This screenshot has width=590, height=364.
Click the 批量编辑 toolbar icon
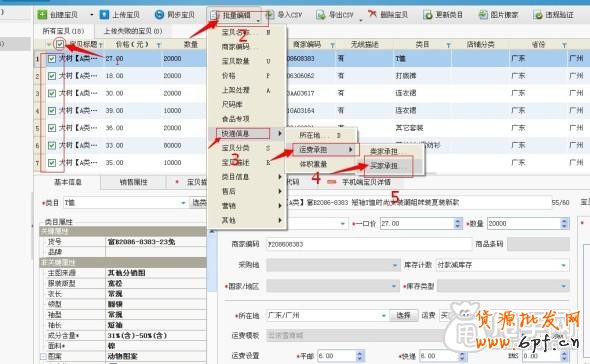pos(214,15)
